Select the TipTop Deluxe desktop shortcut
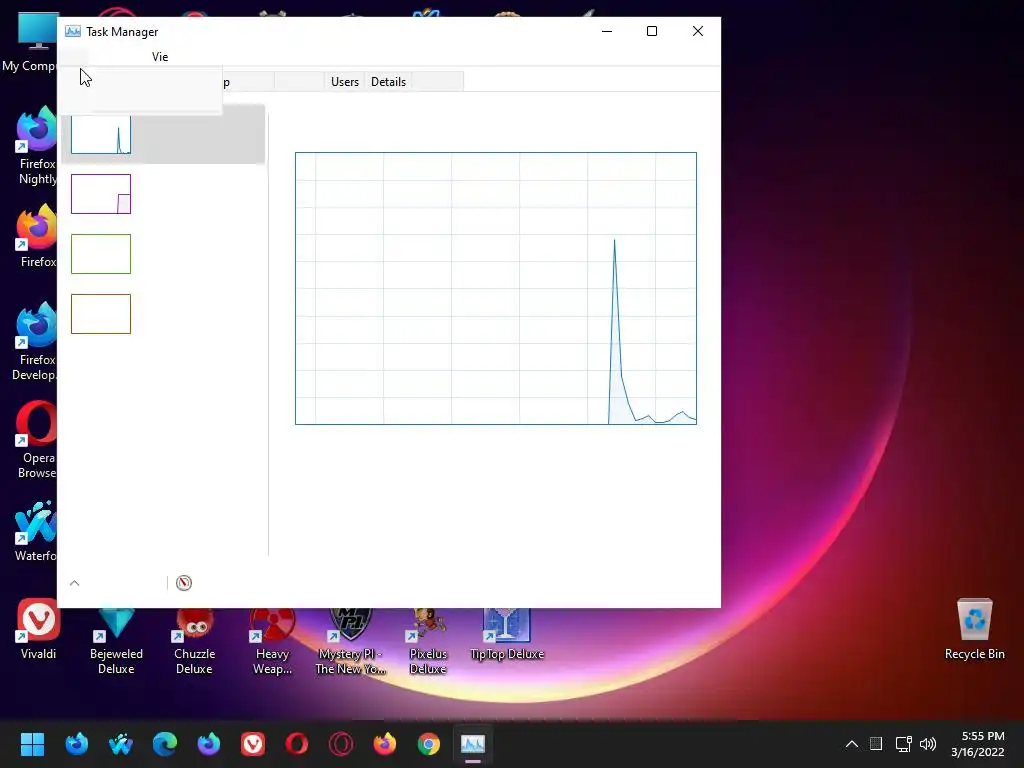Viewport: 1024px width, 768px height. coord(507,635)
